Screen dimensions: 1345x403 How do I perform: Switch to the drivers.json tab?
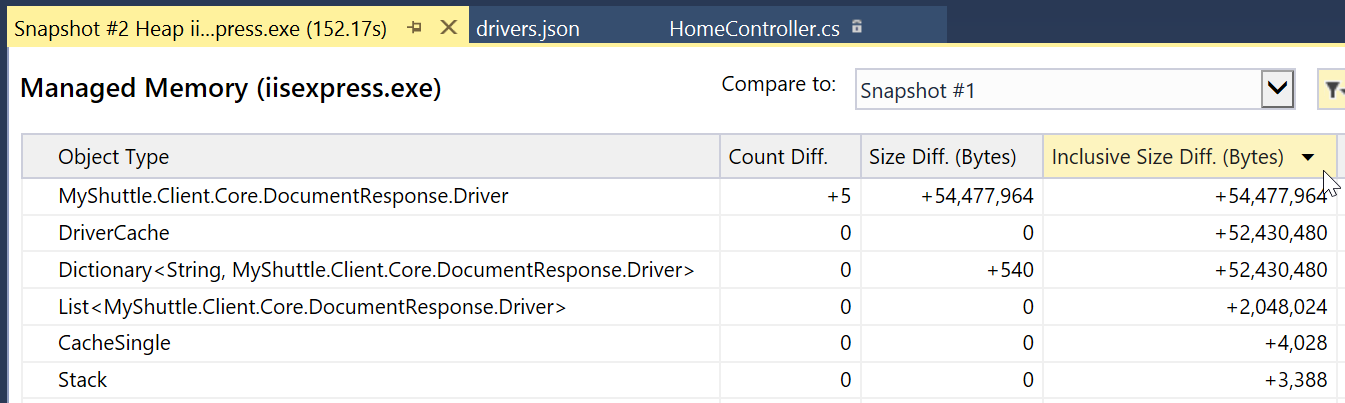(528, 29)
